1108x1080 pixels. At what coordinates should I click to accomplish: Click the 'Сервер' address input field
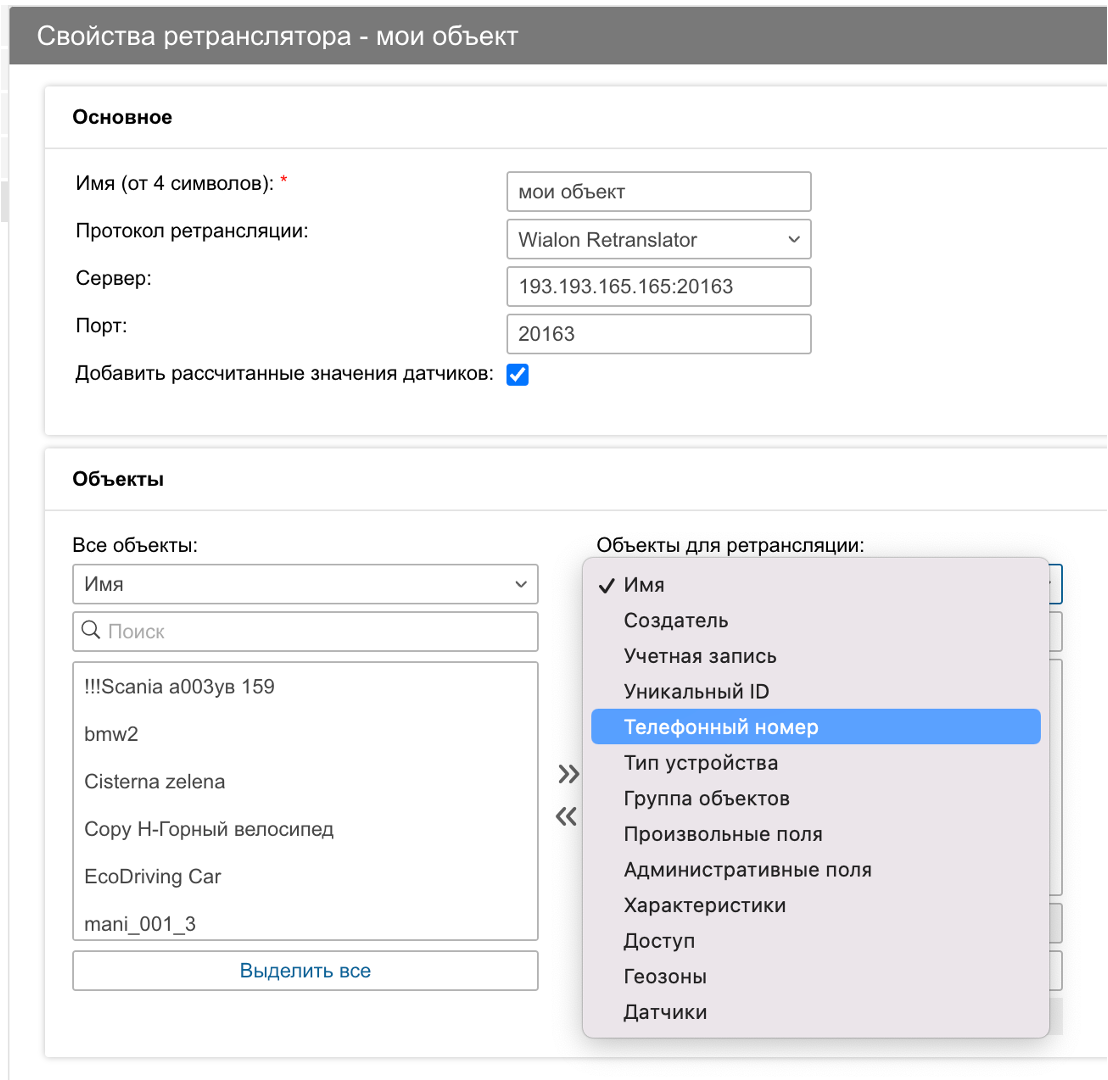tap(658, 286)
